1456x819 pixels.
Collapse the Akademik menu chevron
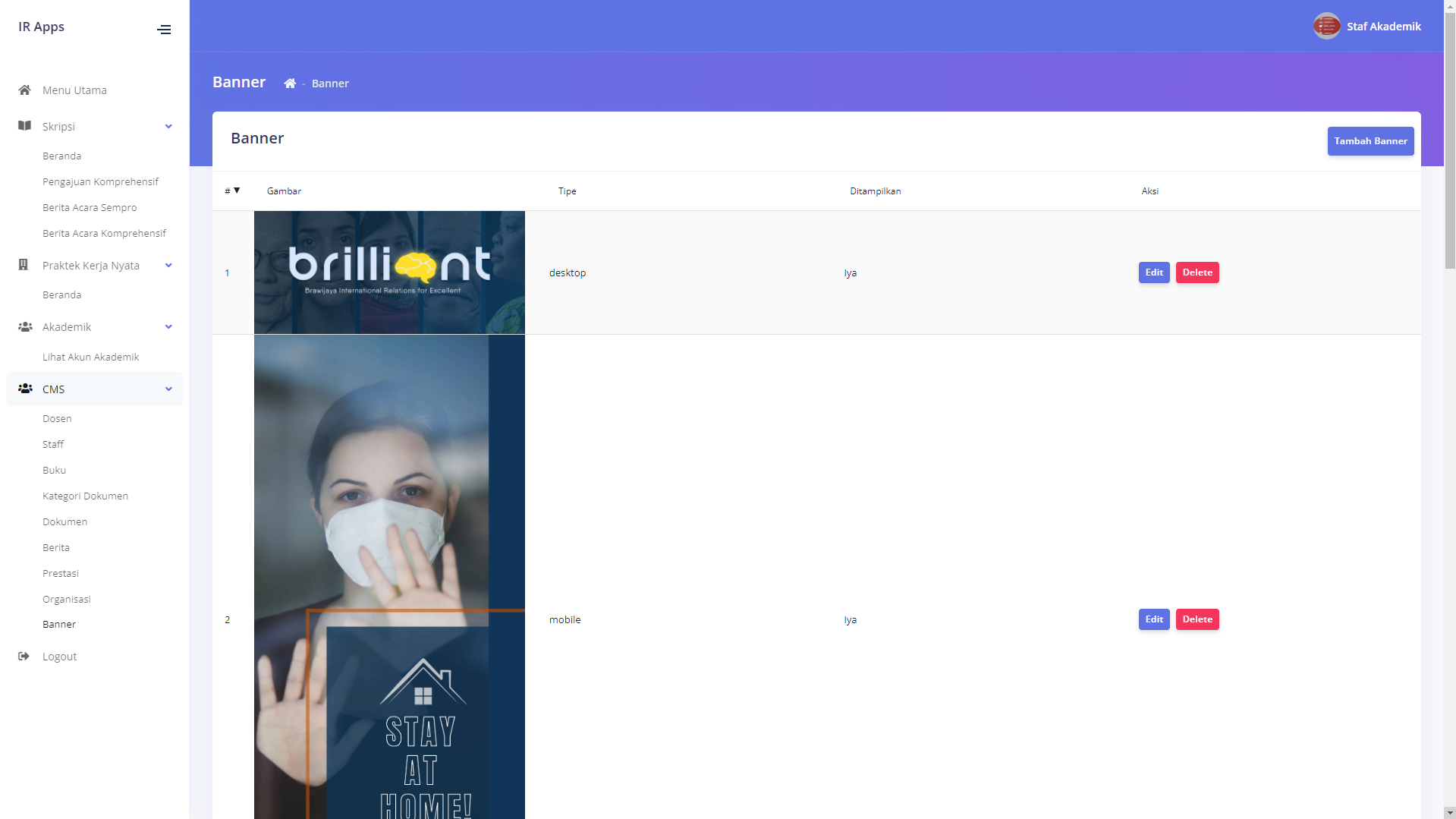tap(168, 326)
